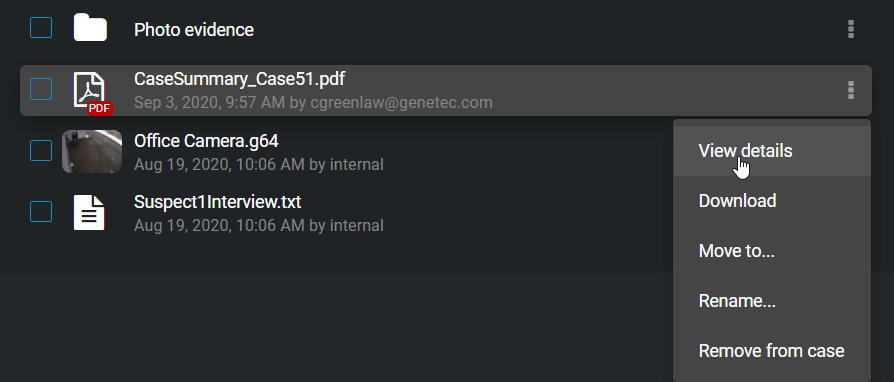Open the Photo evidence folder name
This screenshot has height=382, width=894.
[194, 30]
